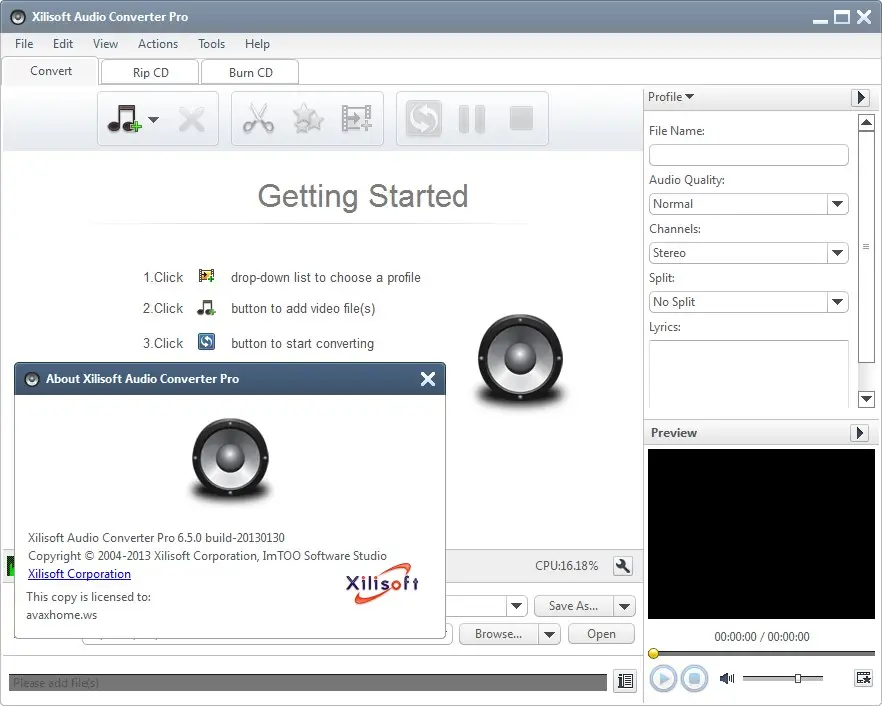The image size is (882, 706).
Task: Open the File menu
Action: point(24,44)
